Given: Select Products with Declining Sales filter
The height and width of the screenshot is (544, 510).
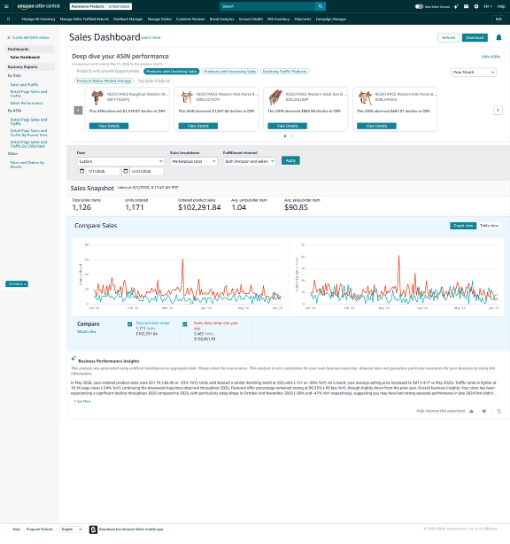Looking at the screenshot, I should click(171, 71).
